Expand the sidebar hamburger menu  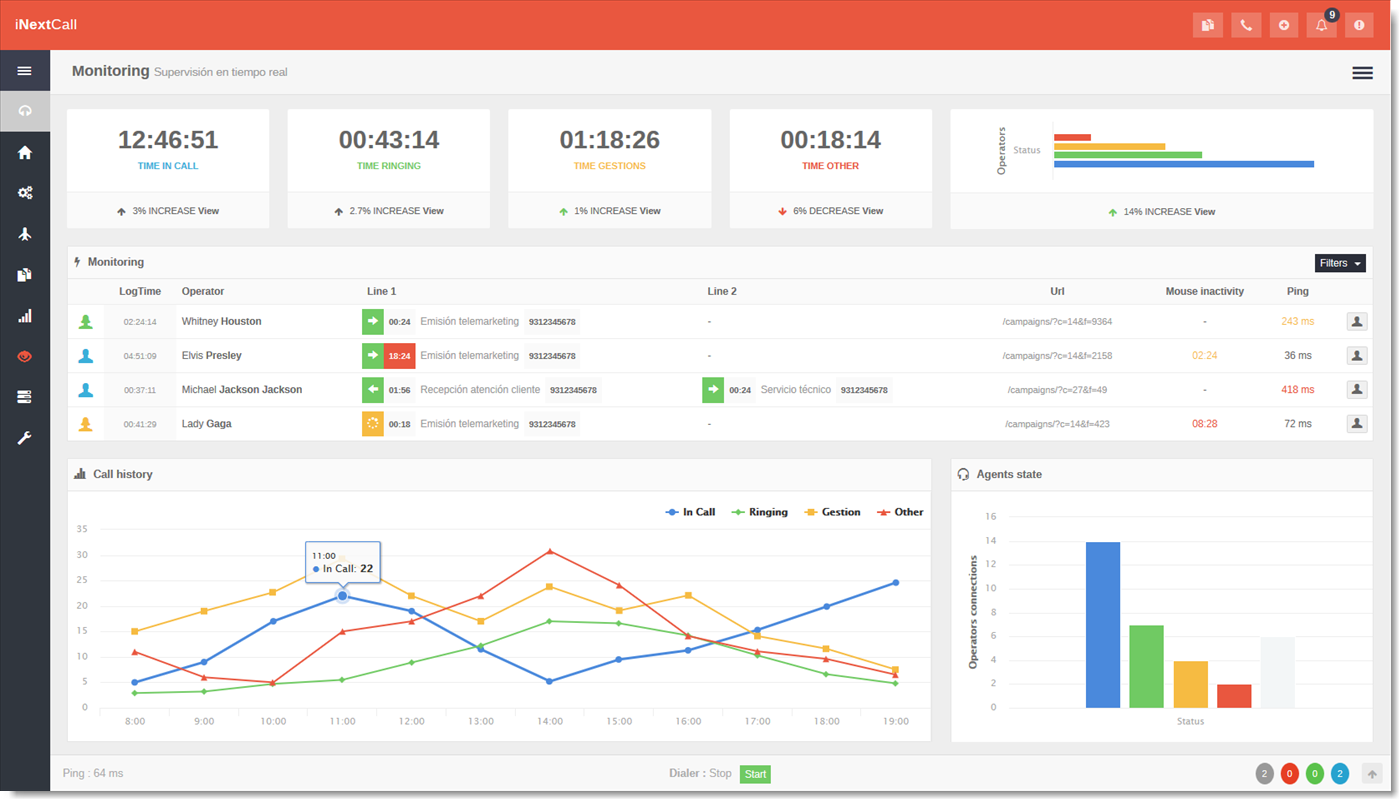[x=25, y=71]
